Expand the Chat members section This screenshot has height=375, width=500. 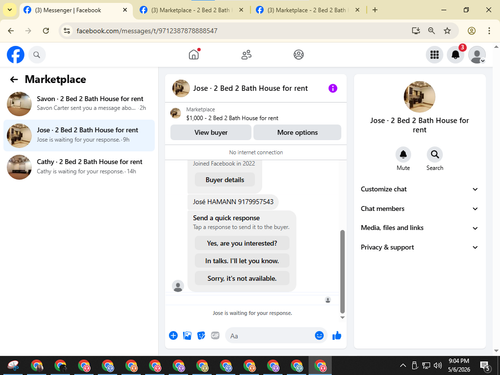pyautogui.click(x=419, y=208)
